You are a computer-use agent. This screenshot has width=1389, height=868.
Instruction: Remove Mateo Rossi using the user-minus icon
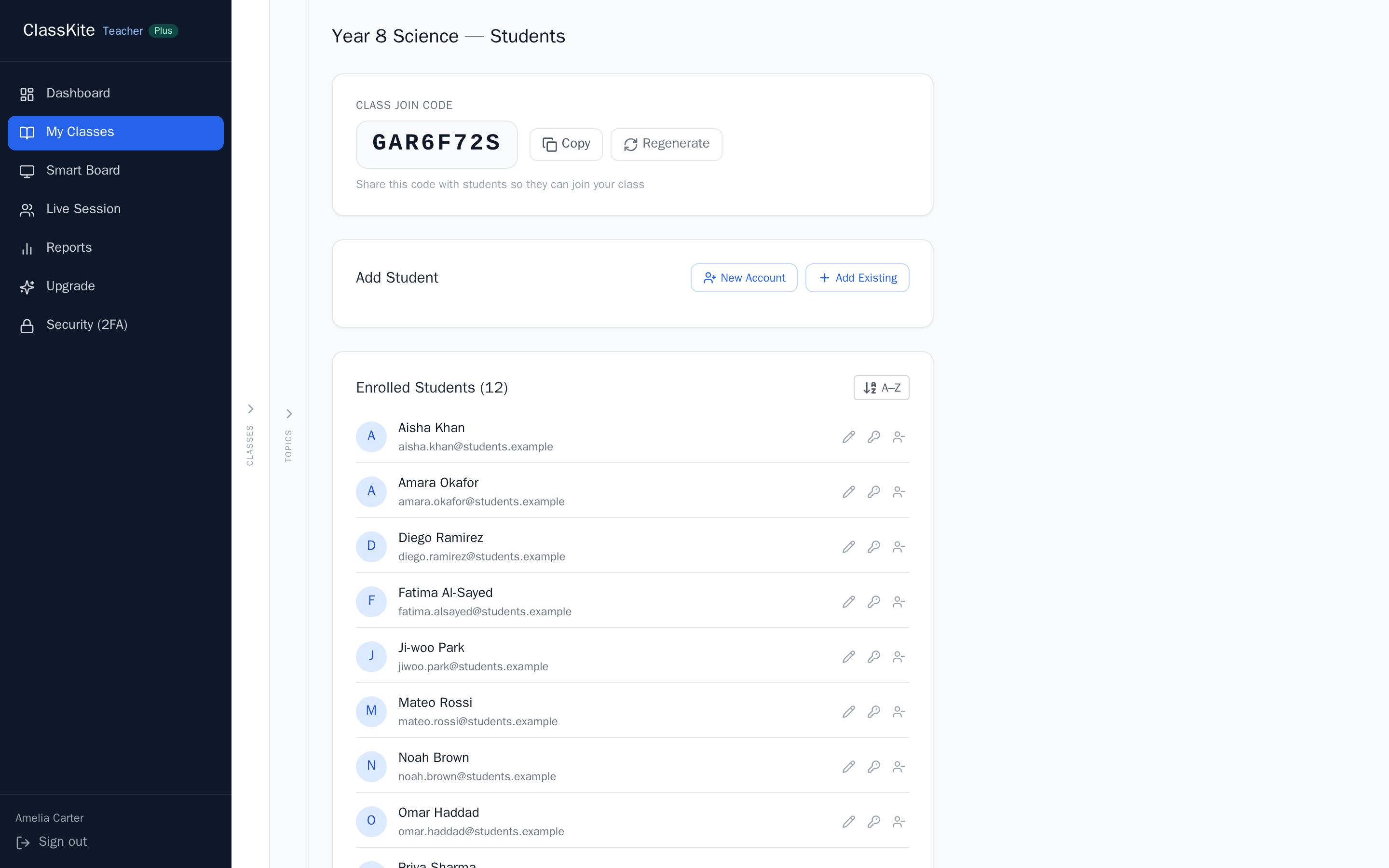click(899, 712)
